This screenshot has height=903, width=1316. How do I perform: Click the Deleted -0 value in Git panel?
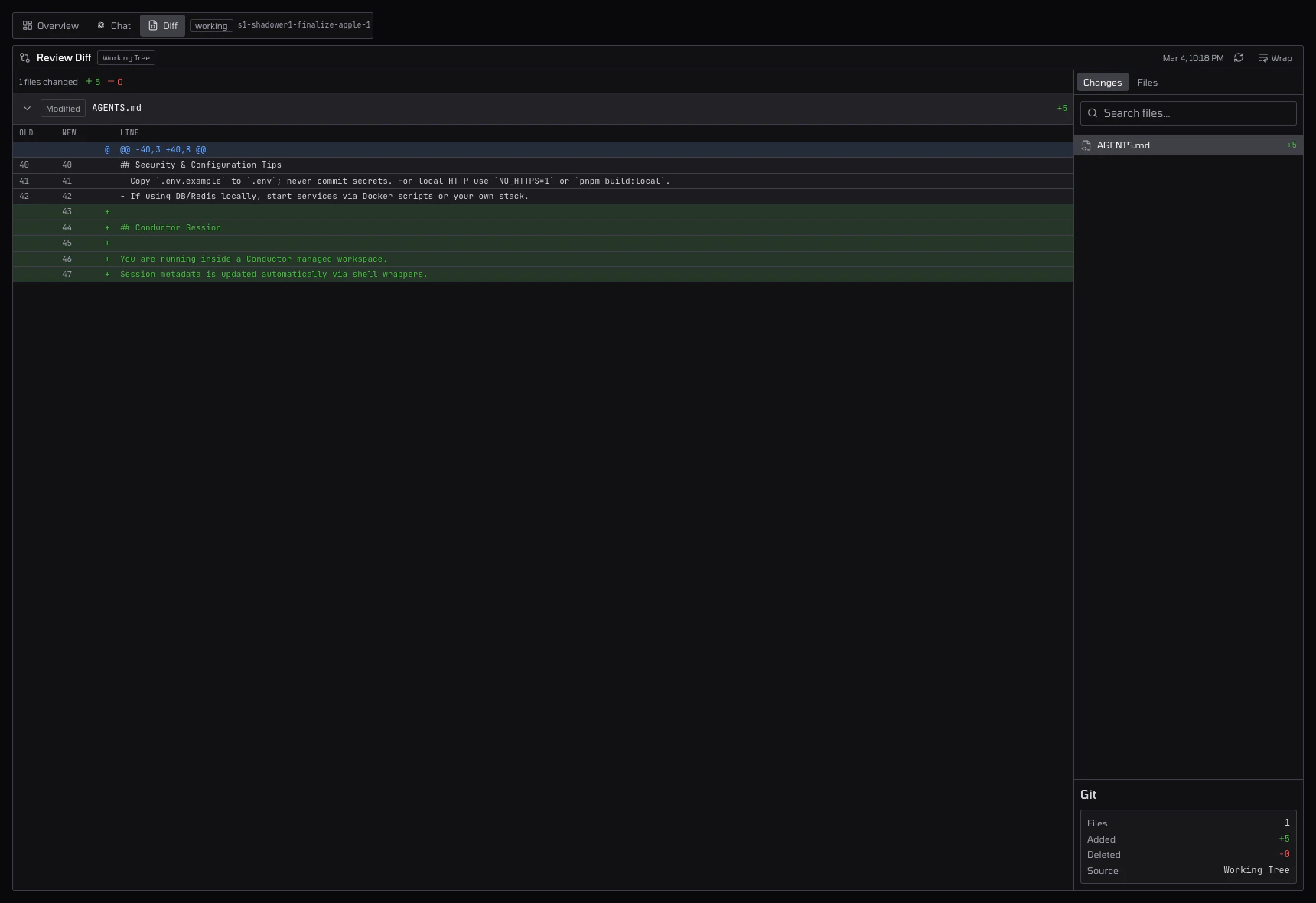pyautogui.click(x=1284, y=855)
